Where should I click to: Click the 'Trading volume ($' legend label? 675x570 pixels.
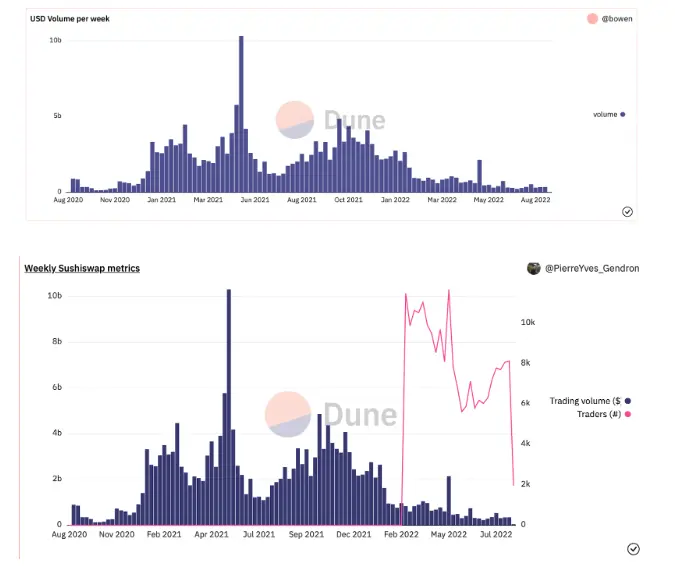[585, 401]
